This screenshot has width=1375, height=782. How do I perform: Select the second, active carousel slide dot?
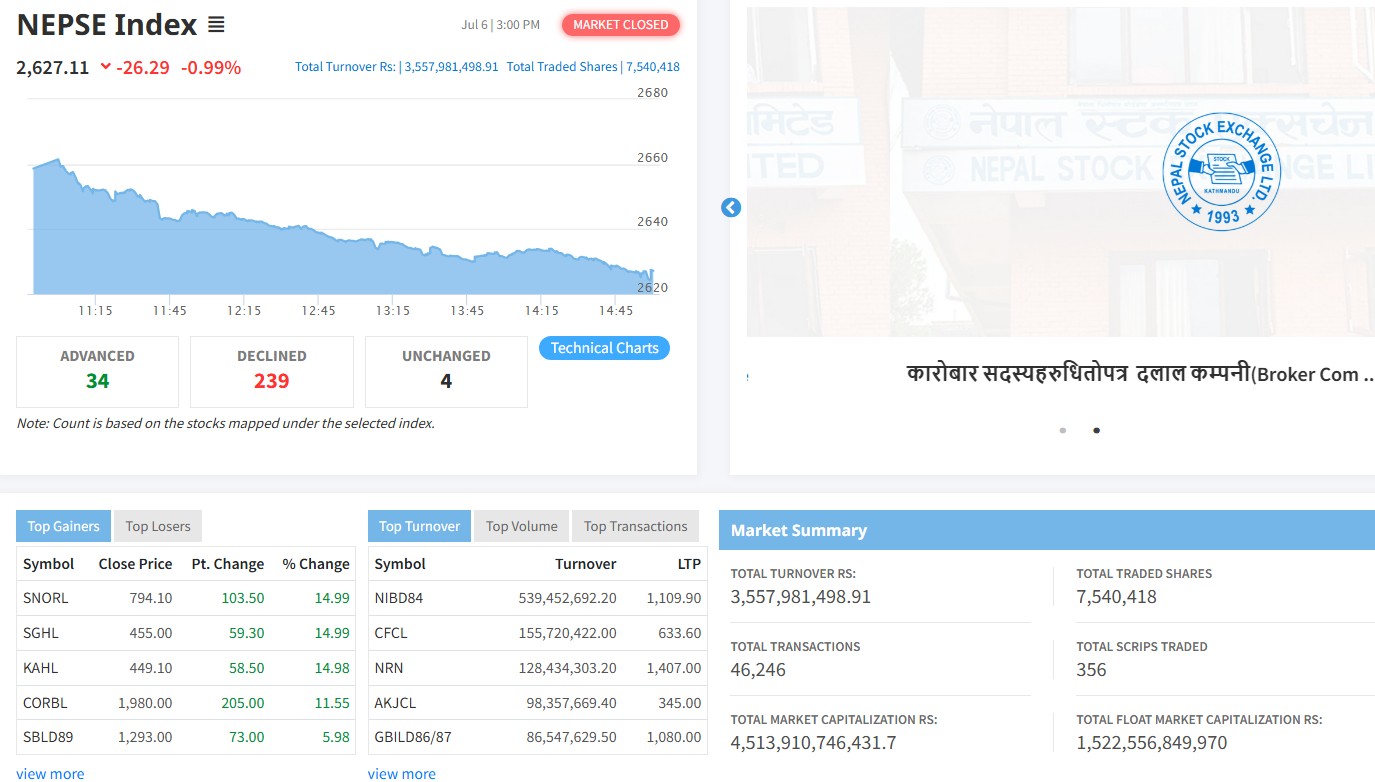tap(1096, 430)
